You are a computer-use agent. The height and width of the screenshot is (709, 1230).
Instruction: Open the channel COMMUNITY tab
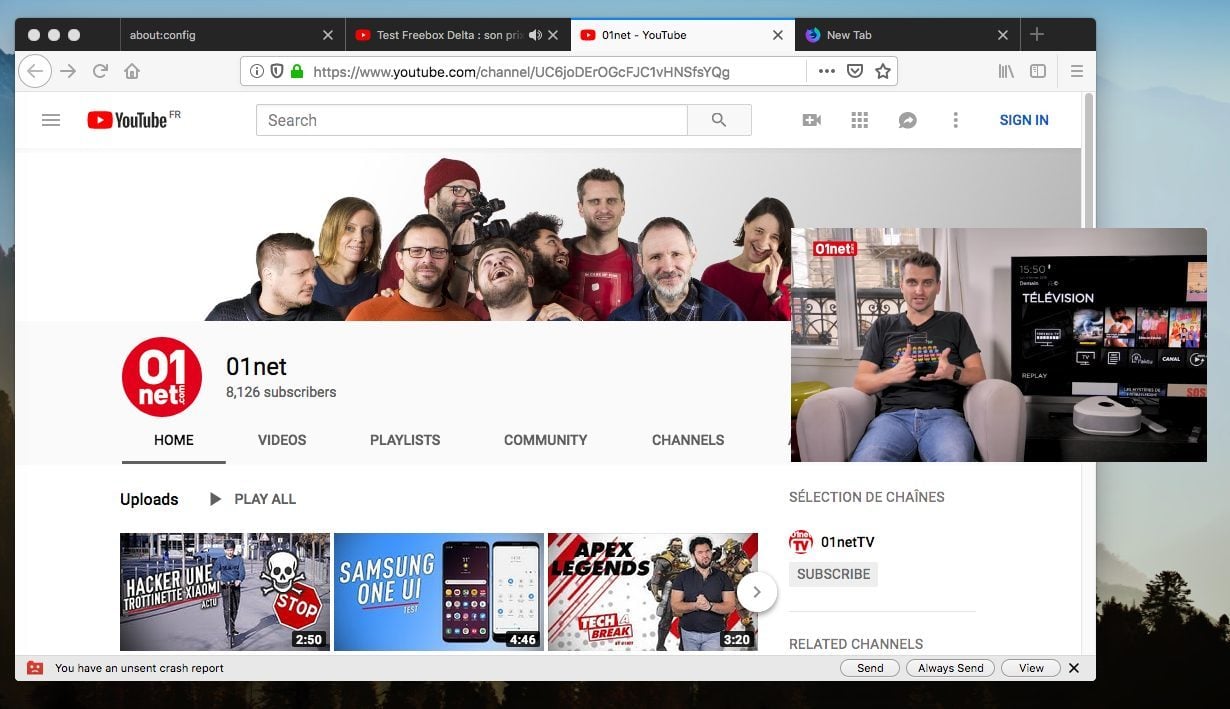pyautogui.click(x=545, y=440)
